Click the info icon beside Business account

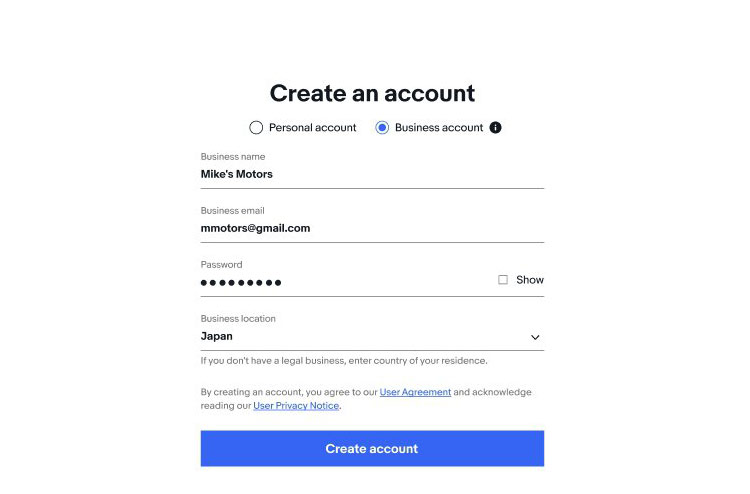click(x=496, y=128)
